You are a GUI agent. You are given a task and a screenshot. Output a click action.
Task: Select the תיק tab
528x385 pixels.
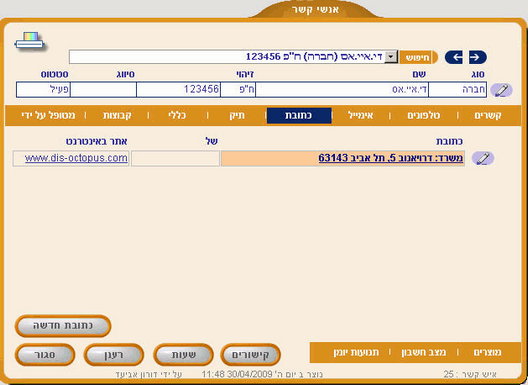pyautogui.click(x=237, y=116)
